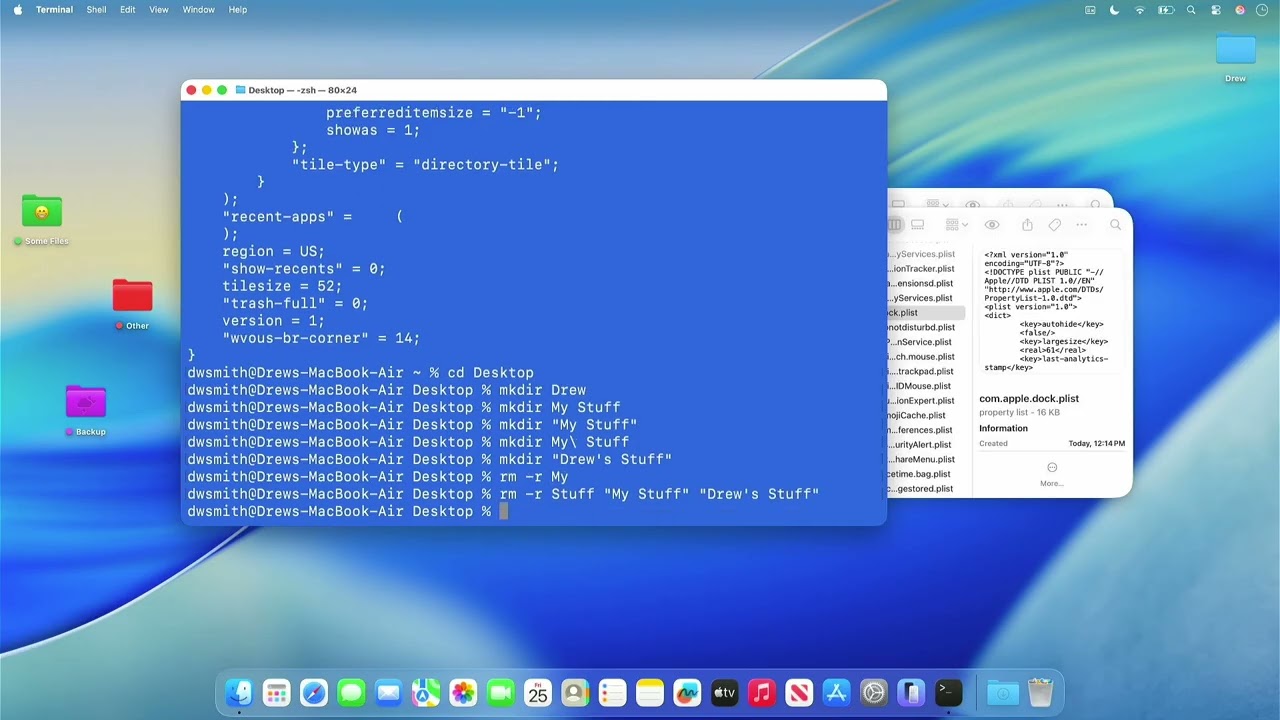Viewport: 1280px width, 720px height.
Task: Launch FaceTime from the Dock
Action: click(x=500, y=692)
